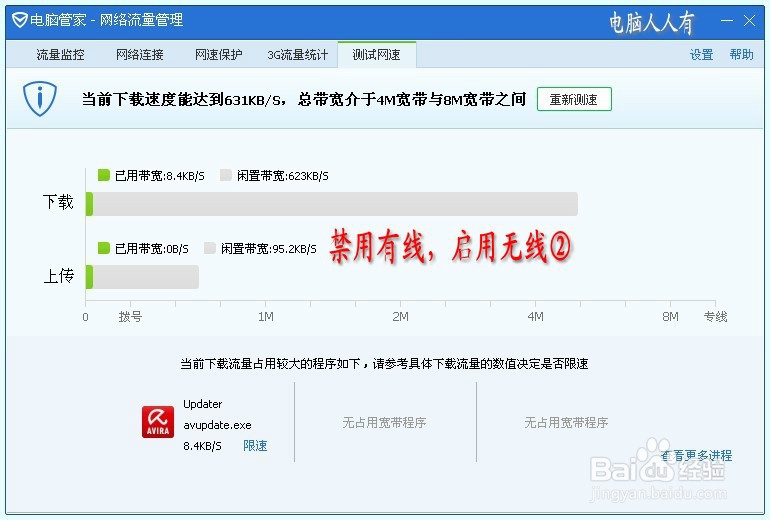The height and width of the screenshot is (520, 770).
Task: Click gray 闲置带宽:623KB/S legend swatch
Action: pos(226,175)
